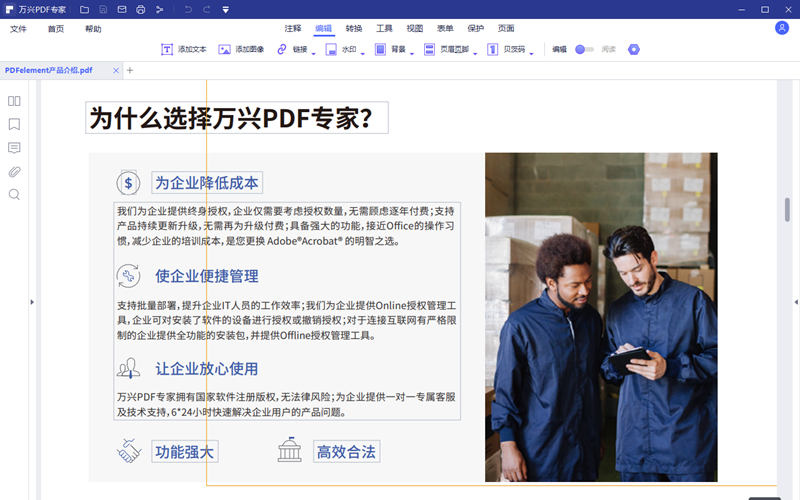Expand the 贝茨码 dropdown arrow
Screen dimensions: 800x500
click(532, 52)
